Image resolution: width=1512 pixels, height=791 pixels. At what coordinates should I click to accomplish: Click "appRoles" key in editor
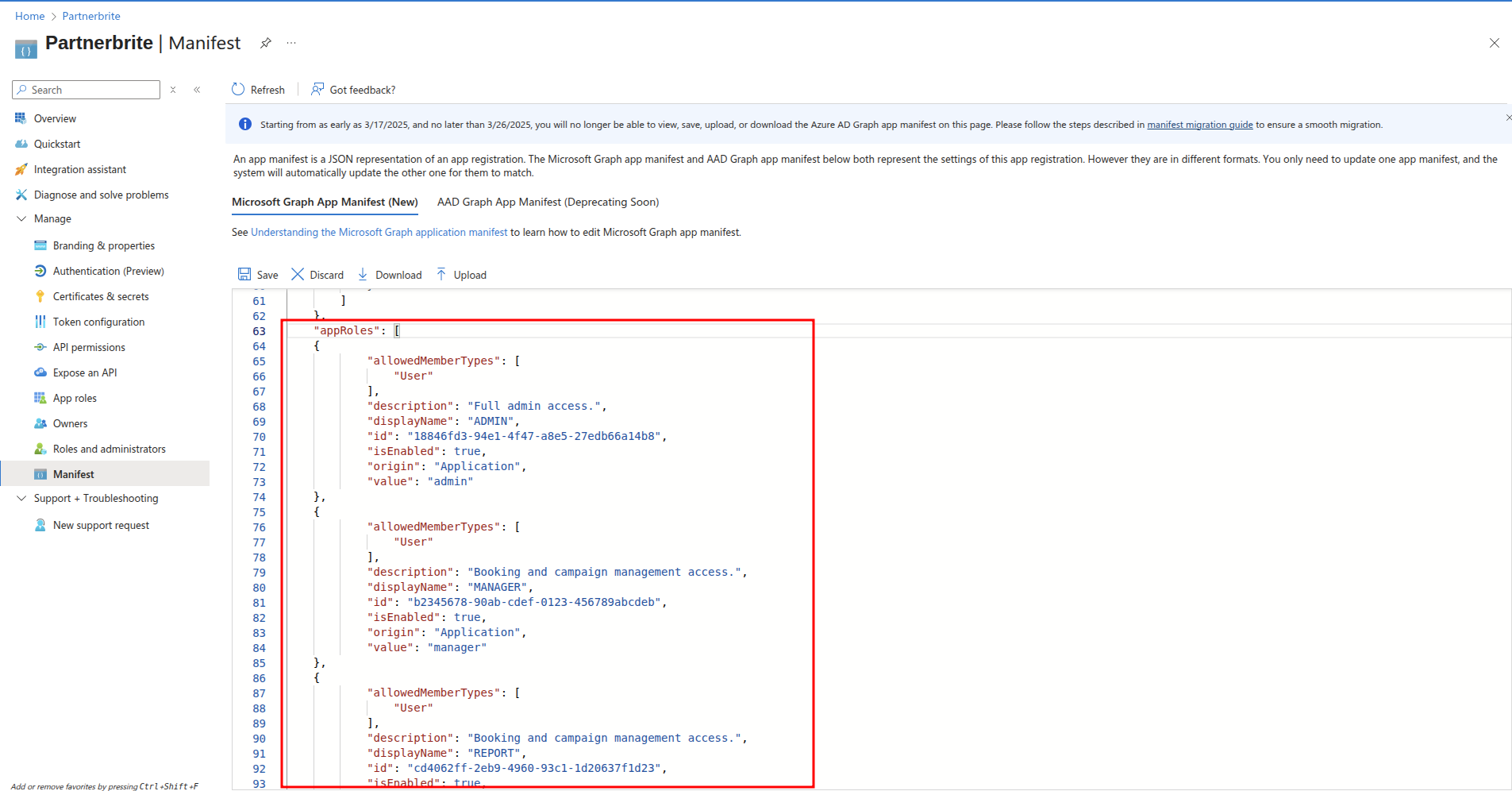(347, 330)
